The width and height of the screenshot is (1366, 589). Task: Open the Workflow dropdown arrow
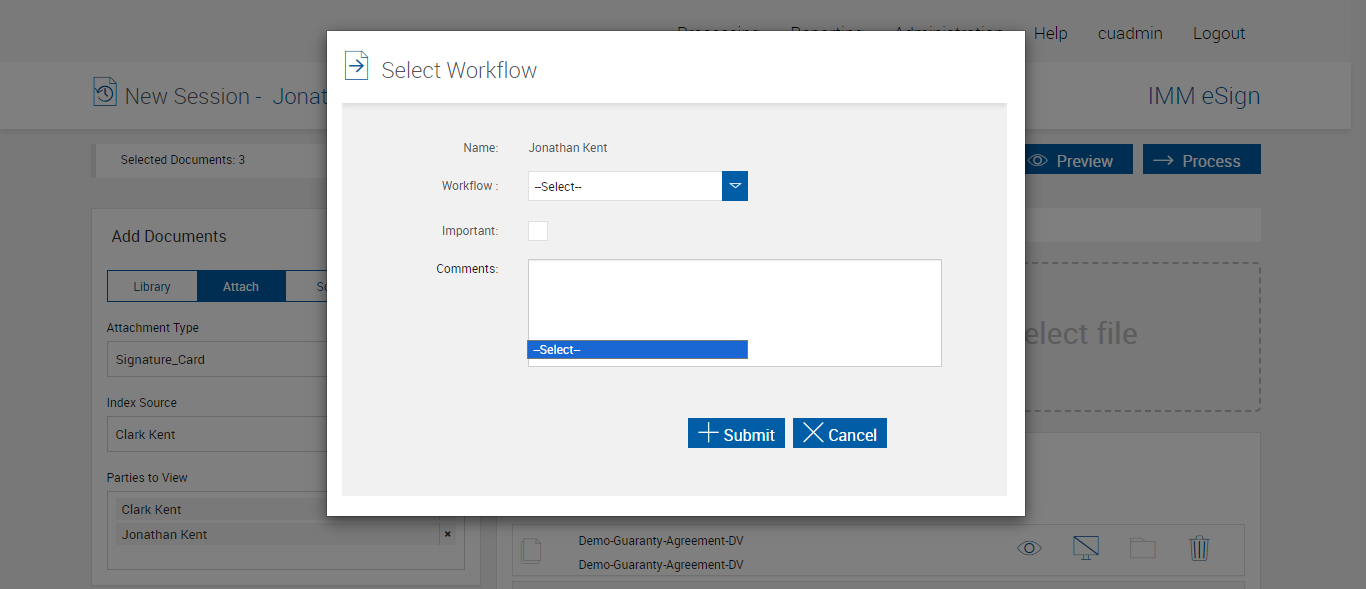(x=735, y=186)
